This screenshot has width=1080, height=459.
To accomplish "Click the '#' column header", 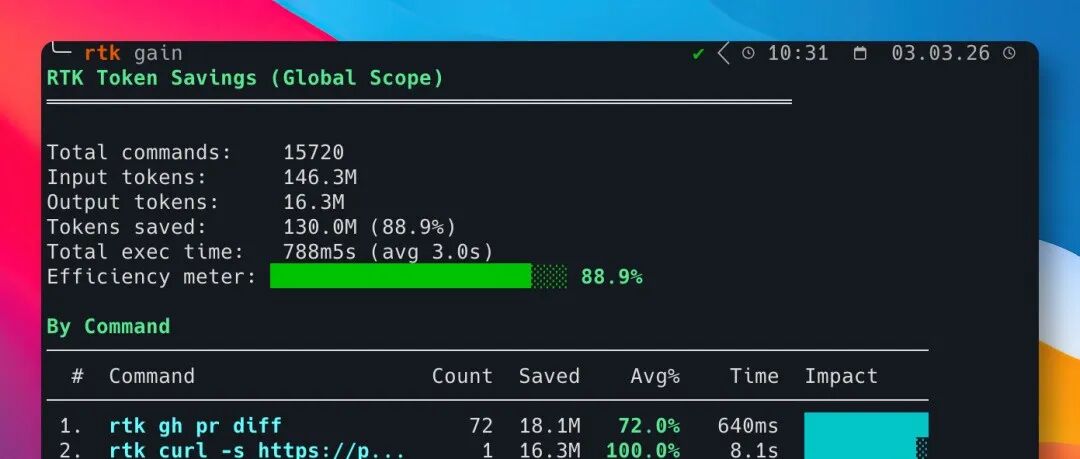I will pyautogui.click(x=78, y=376).
